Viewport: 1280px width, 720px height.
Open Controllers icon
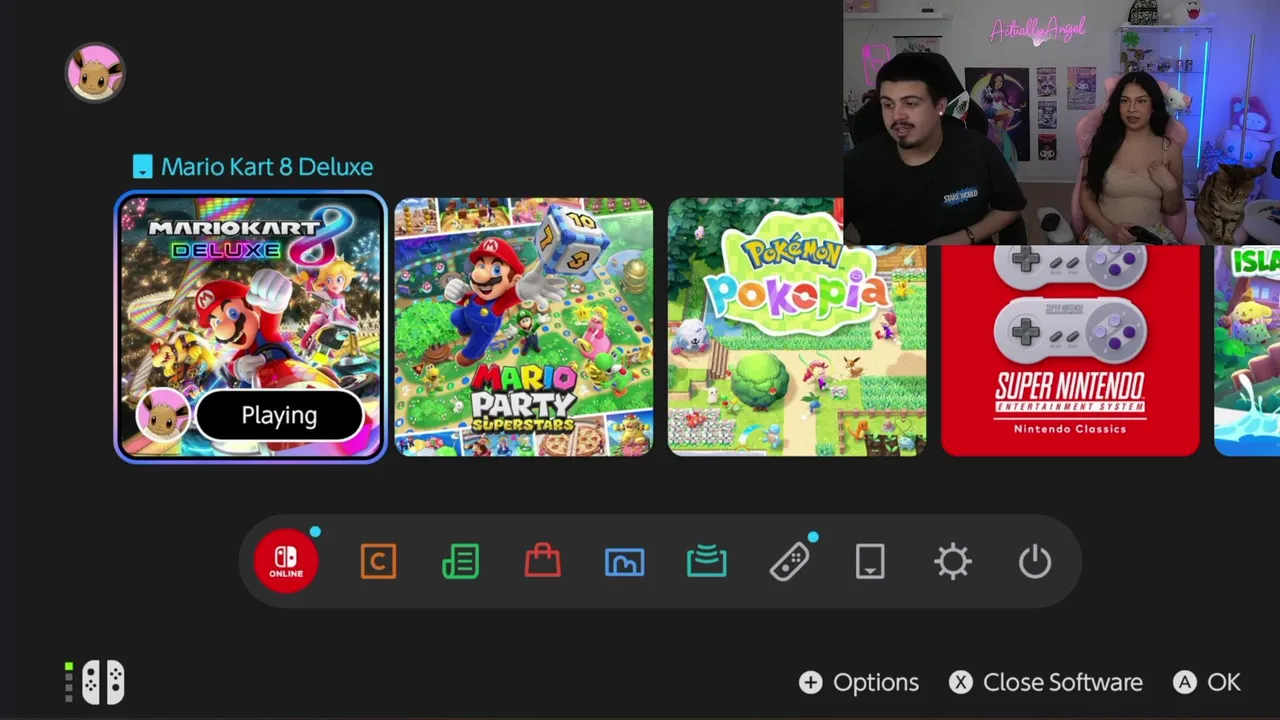[x=789, y=561]
